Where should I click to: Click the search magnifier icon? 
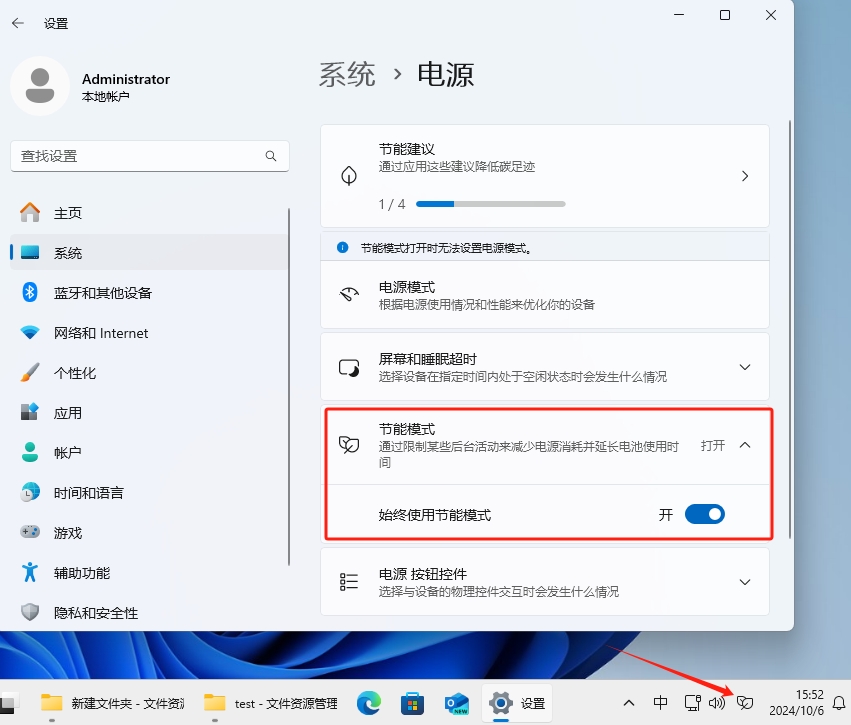tap(271, 156)
